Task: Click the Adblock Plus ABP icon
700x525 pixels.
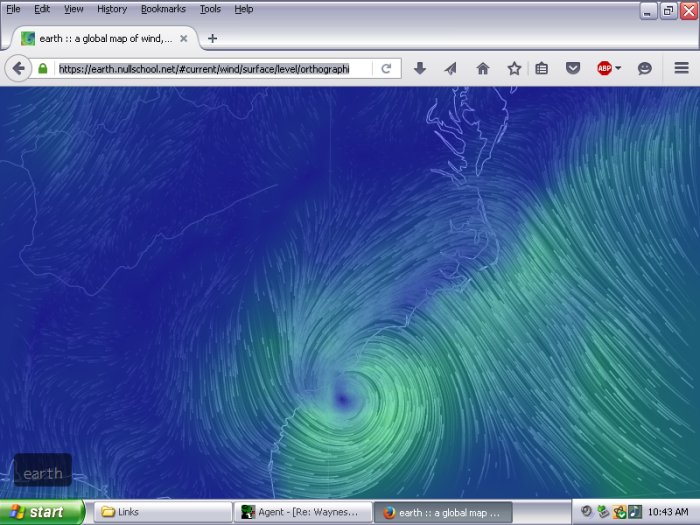Action: 604,68
